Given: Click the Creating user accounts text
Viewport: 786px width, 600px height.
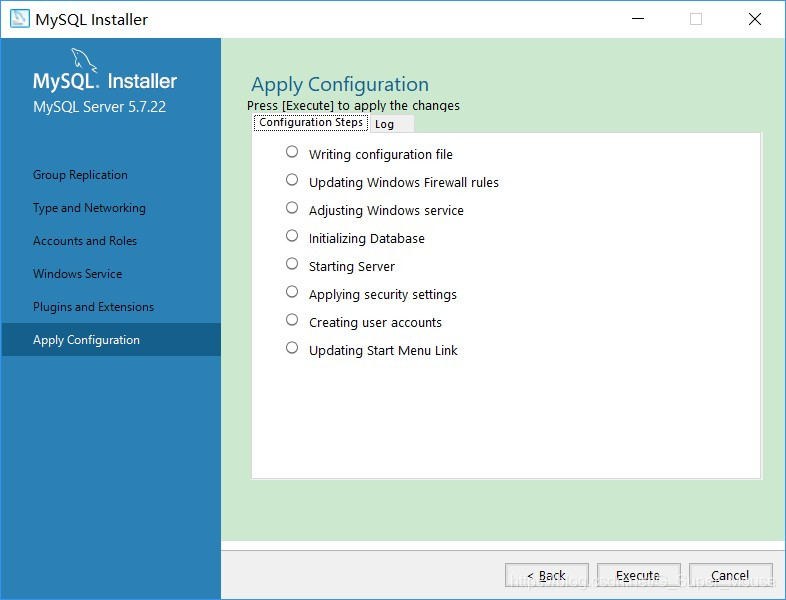Looking at the screenshot, I should (375, 323).
